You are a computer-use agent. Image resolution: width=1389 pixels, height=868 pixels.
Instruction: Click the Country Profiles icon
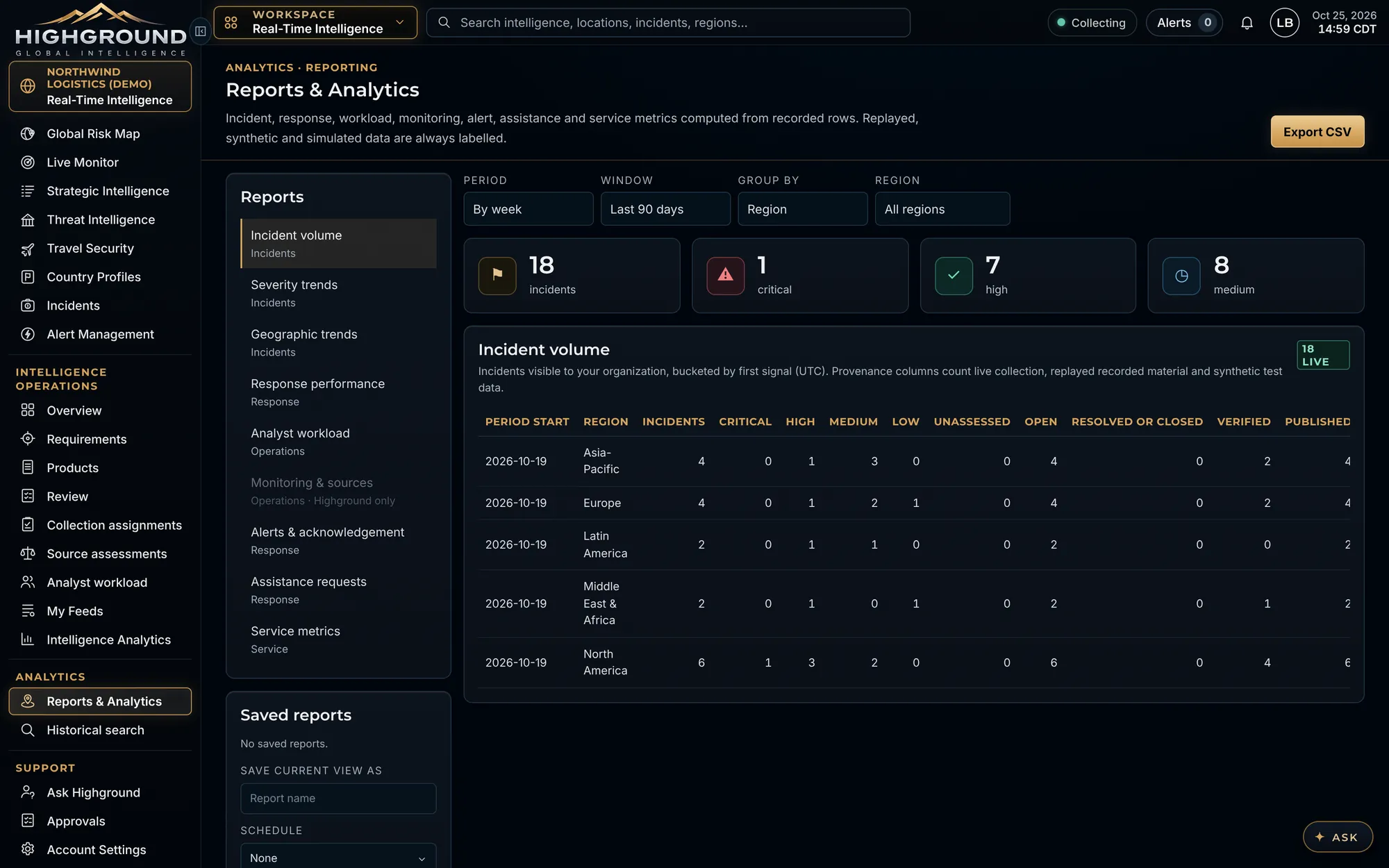(28, 277)
